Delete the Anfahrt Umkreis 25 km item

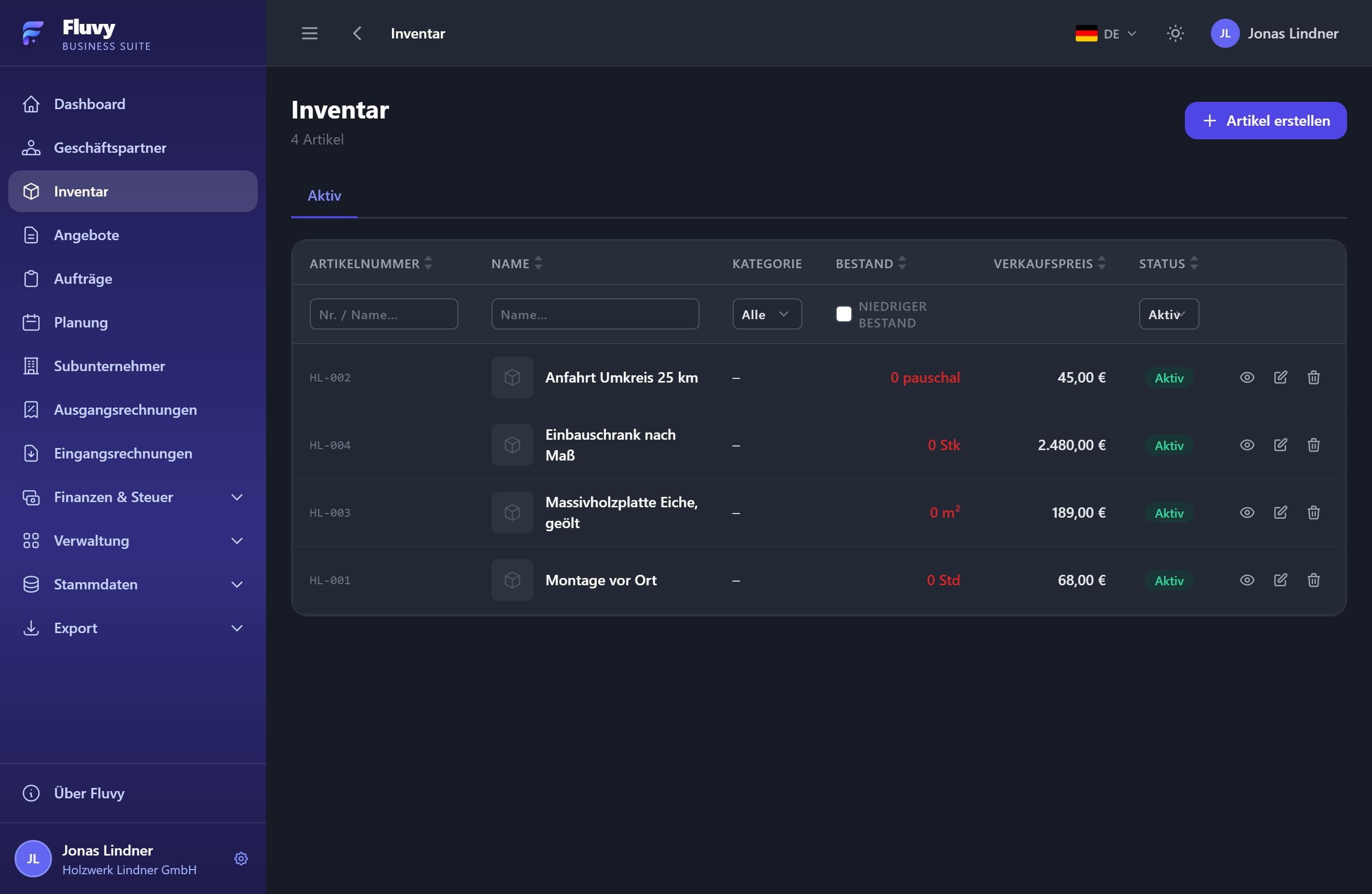click(1313, 377)
